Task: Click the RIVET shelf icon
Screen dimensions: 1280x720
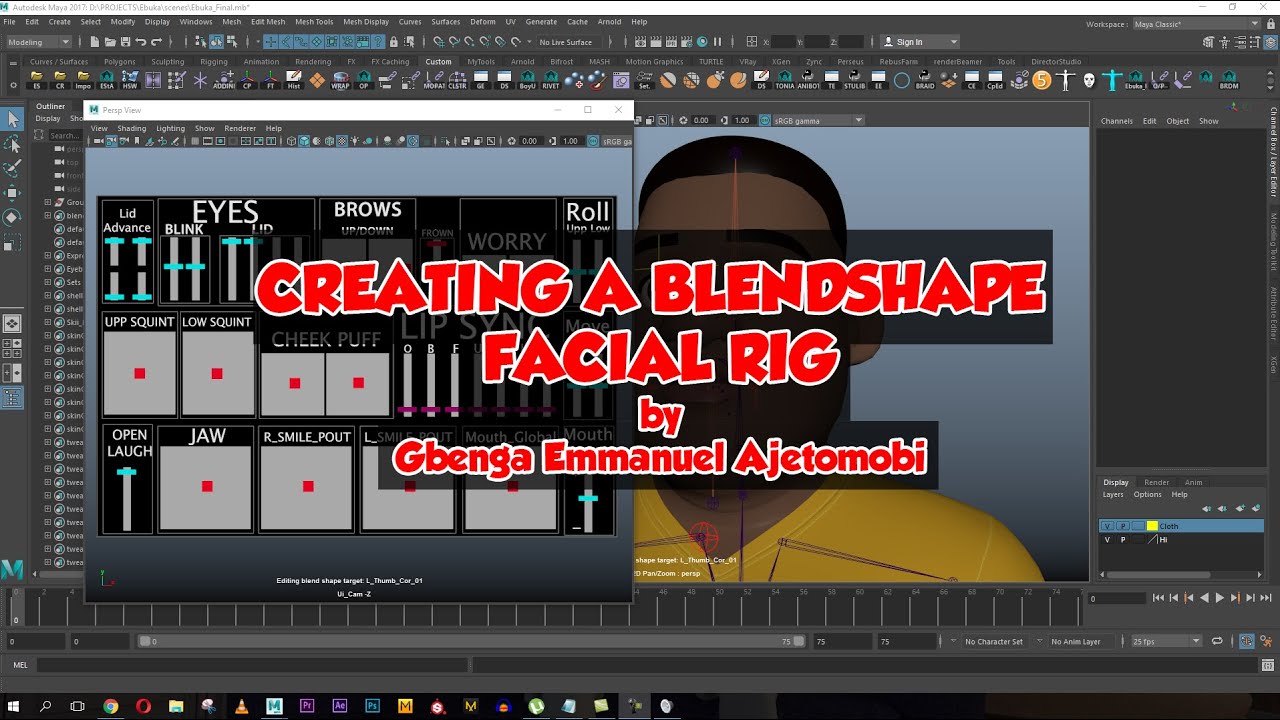Action: (x=551, y=80)
